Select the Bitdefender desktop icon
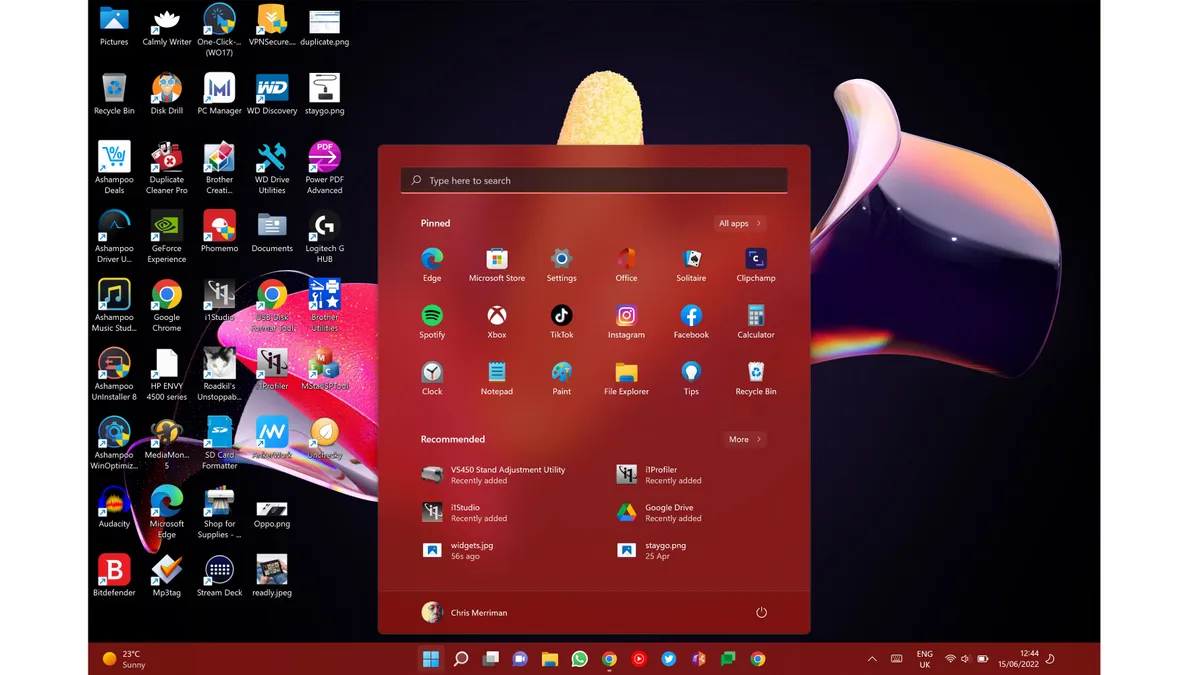The height and width of the screenshot is (675, 1200). pos(114,576)
